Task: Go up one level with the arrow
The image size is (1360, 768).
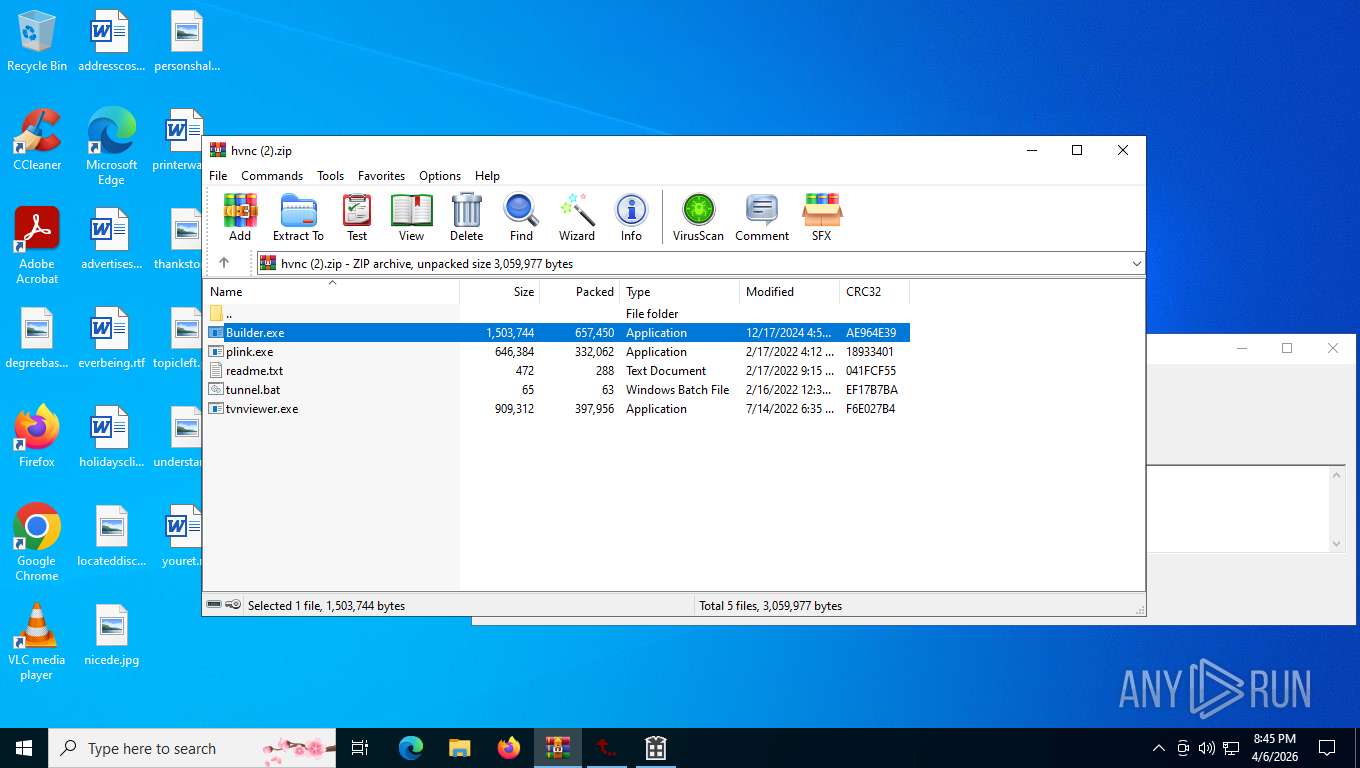Action: (x=224, y=263)
